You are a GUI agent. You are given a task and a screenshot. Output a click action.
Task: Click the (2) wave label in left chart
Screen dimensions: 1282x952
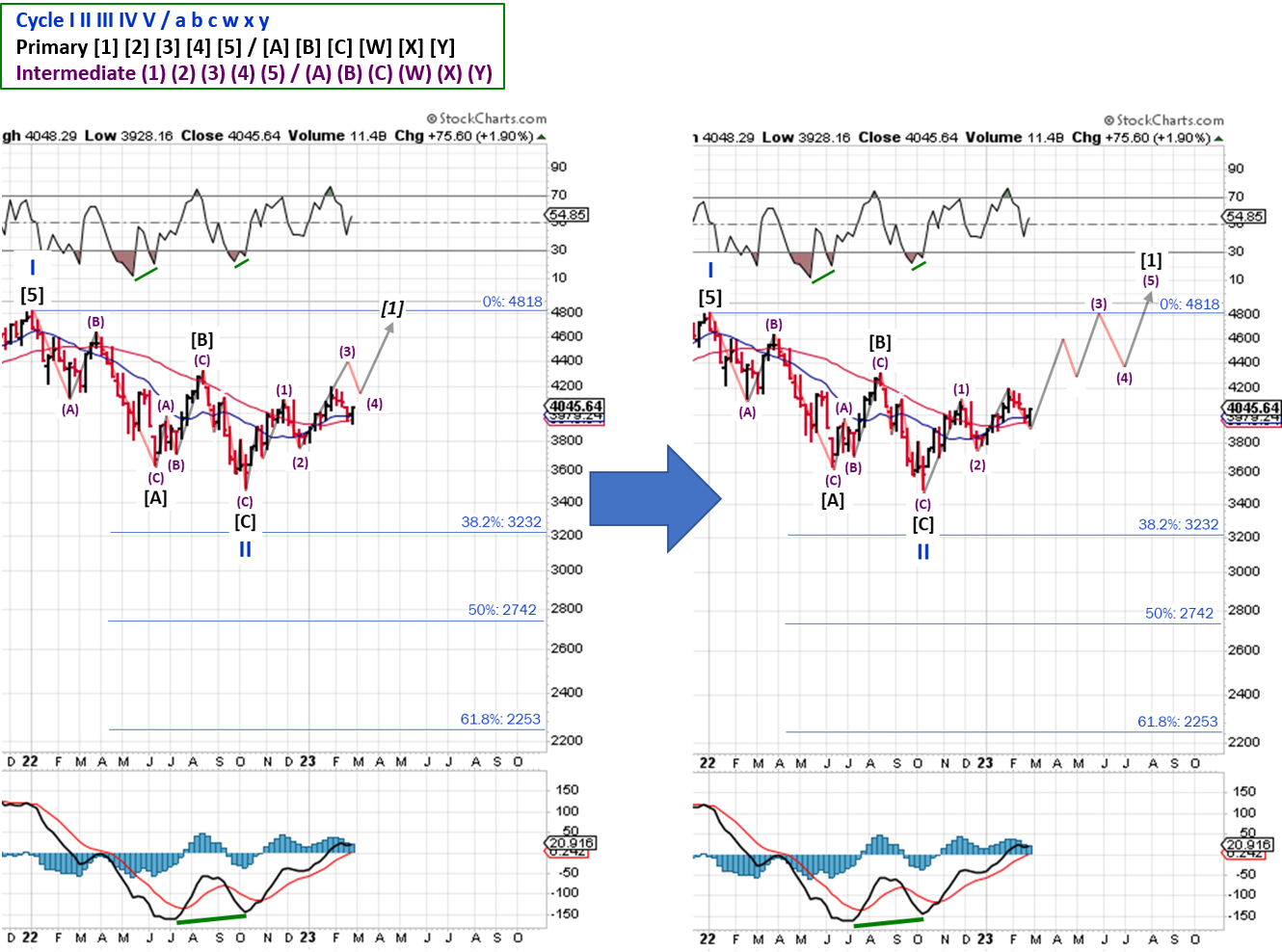pos(301,463)
